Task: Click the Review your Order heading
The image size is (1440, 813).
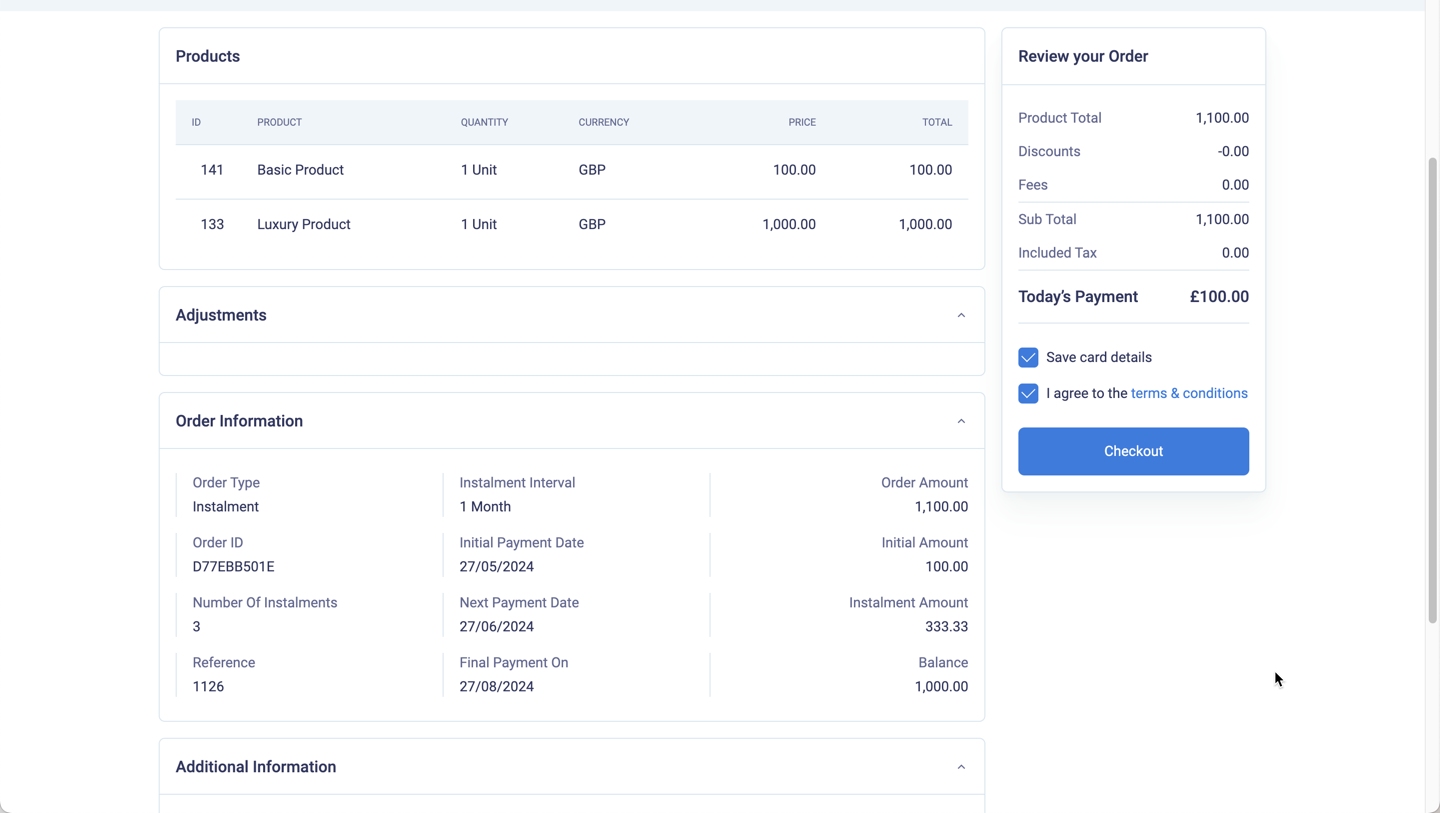Action: coord(1083,56)
